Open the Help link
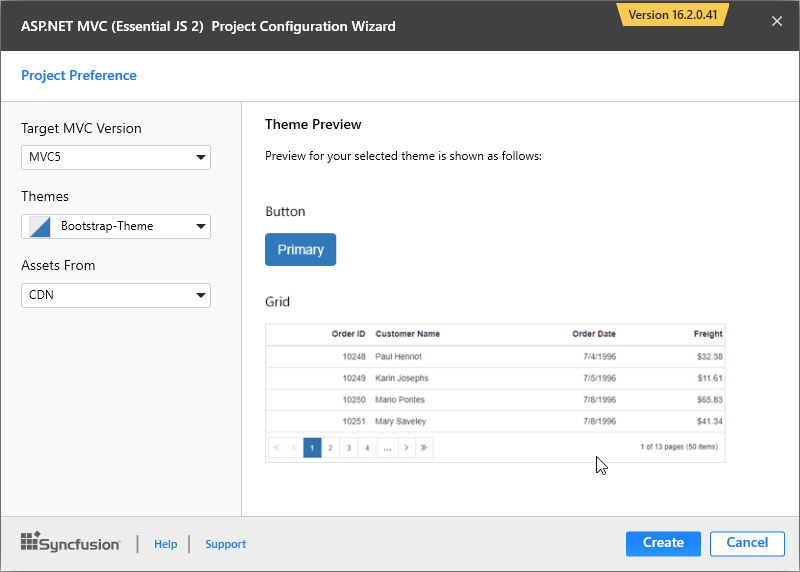This screenshot has width=800, height=572. (x=165, y=544)
